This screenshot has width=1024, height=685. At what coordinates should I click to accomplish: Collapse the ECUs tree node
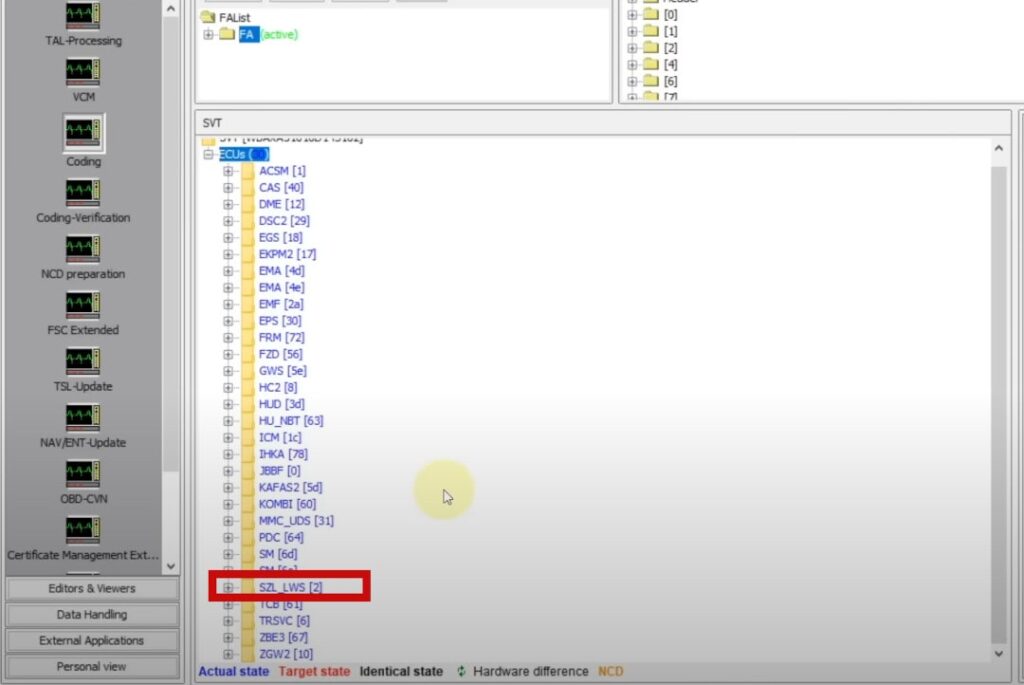tap(210, 154)
